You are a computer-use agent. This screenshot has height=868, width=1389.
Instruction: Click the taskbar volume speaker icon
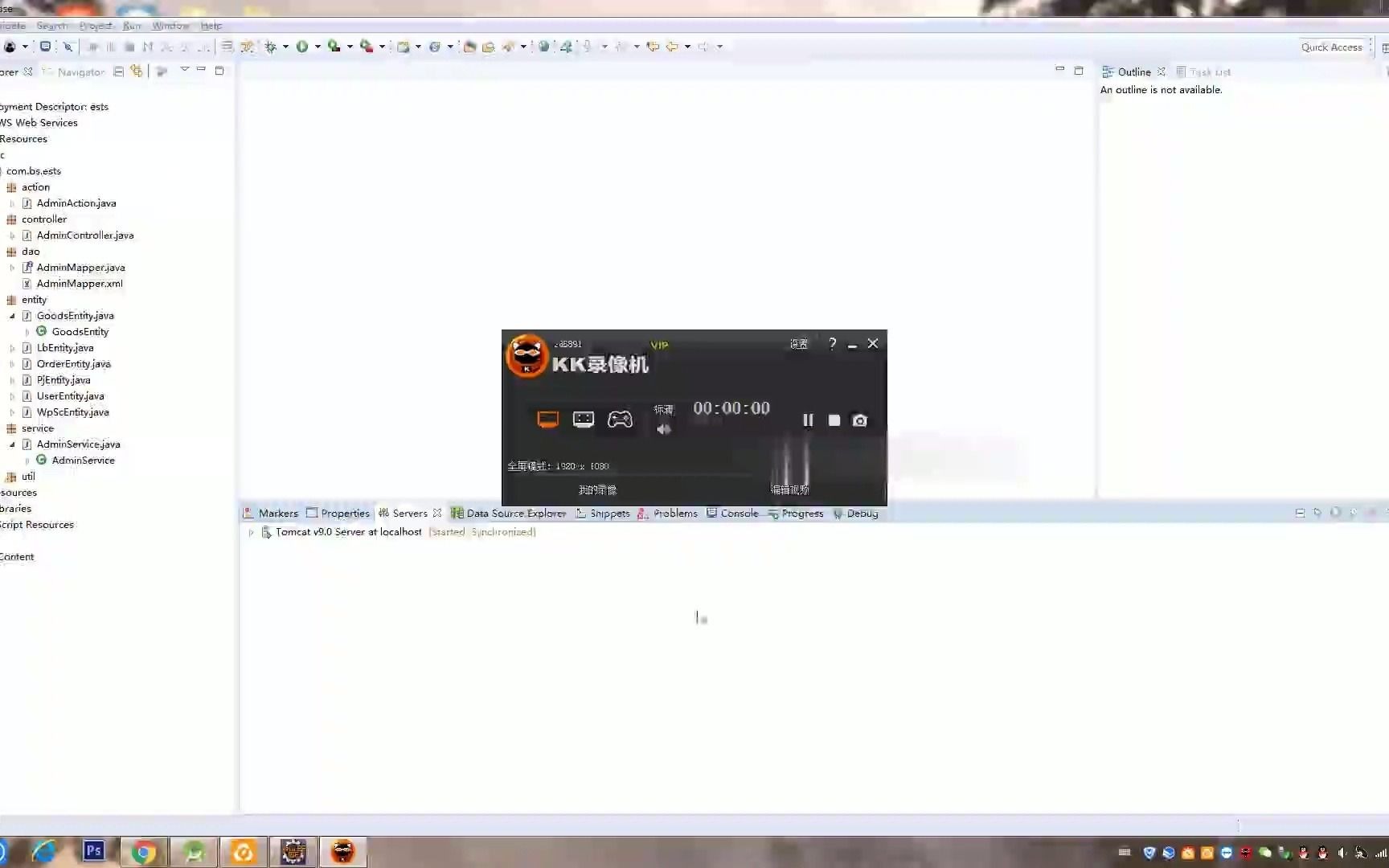click(x=1342, y=853)
